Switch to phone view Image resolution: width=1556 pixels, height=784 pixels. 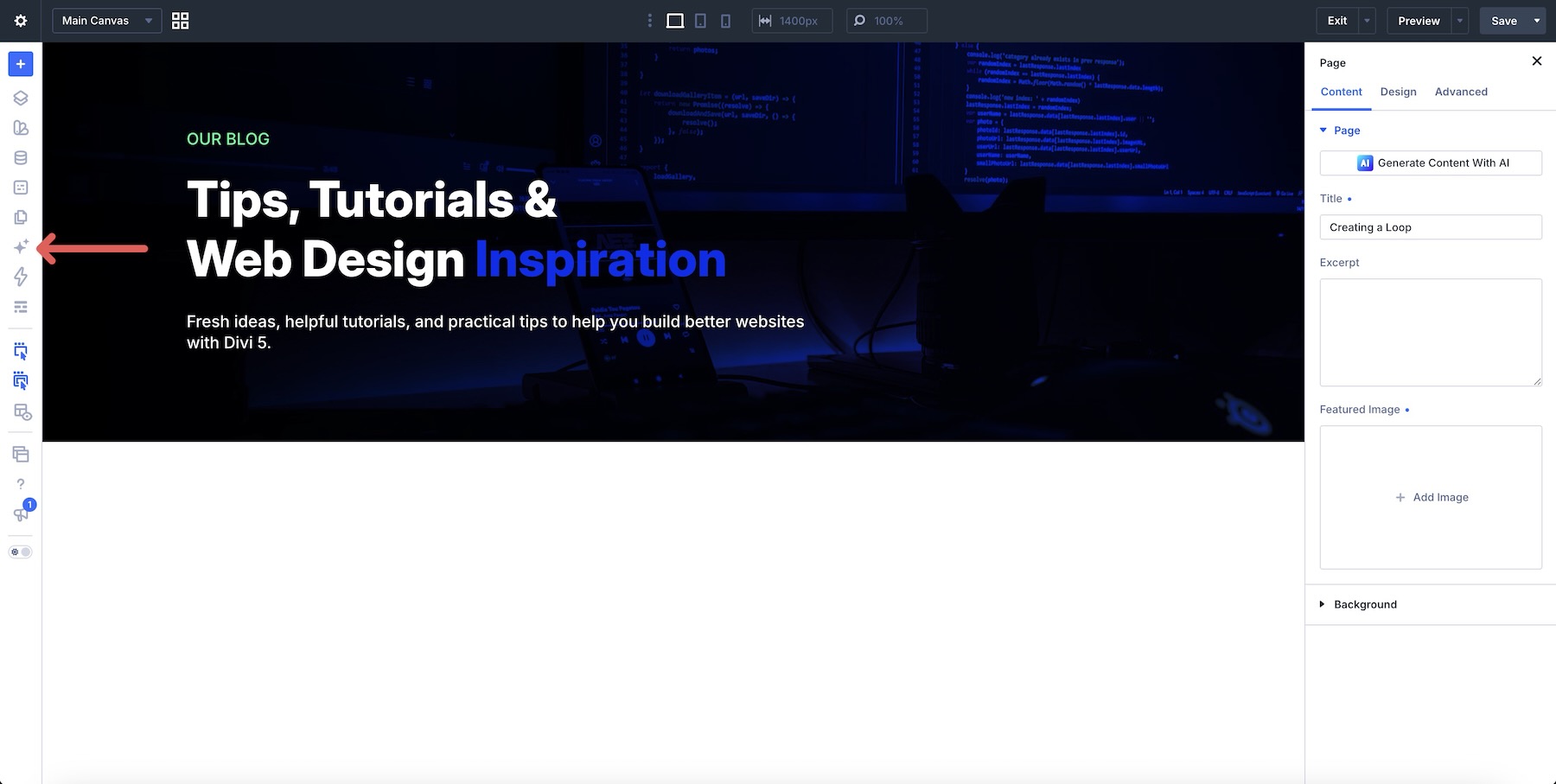pos(726,21)
